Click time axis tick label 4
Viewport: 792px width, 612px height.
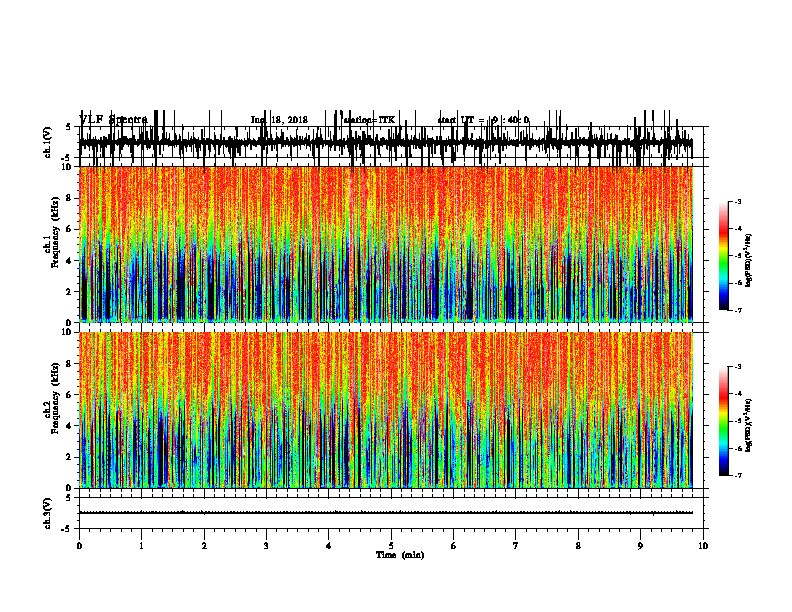329,546
